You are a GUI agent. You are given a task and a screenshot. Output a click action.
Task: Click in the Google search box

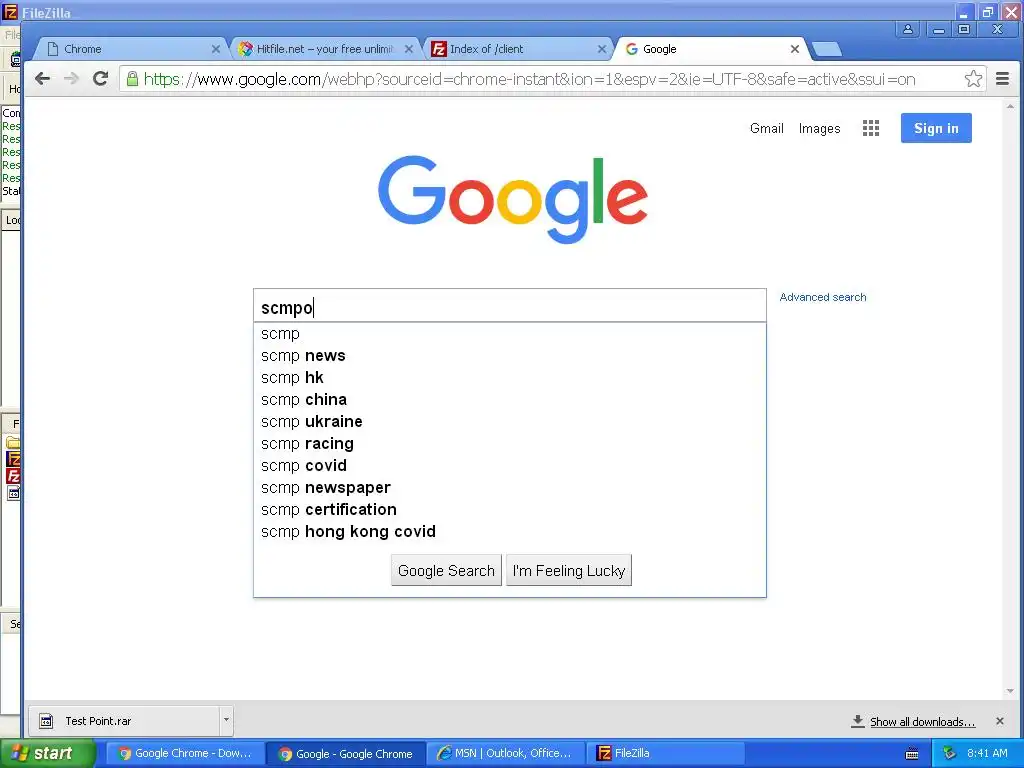pos(509,306)
